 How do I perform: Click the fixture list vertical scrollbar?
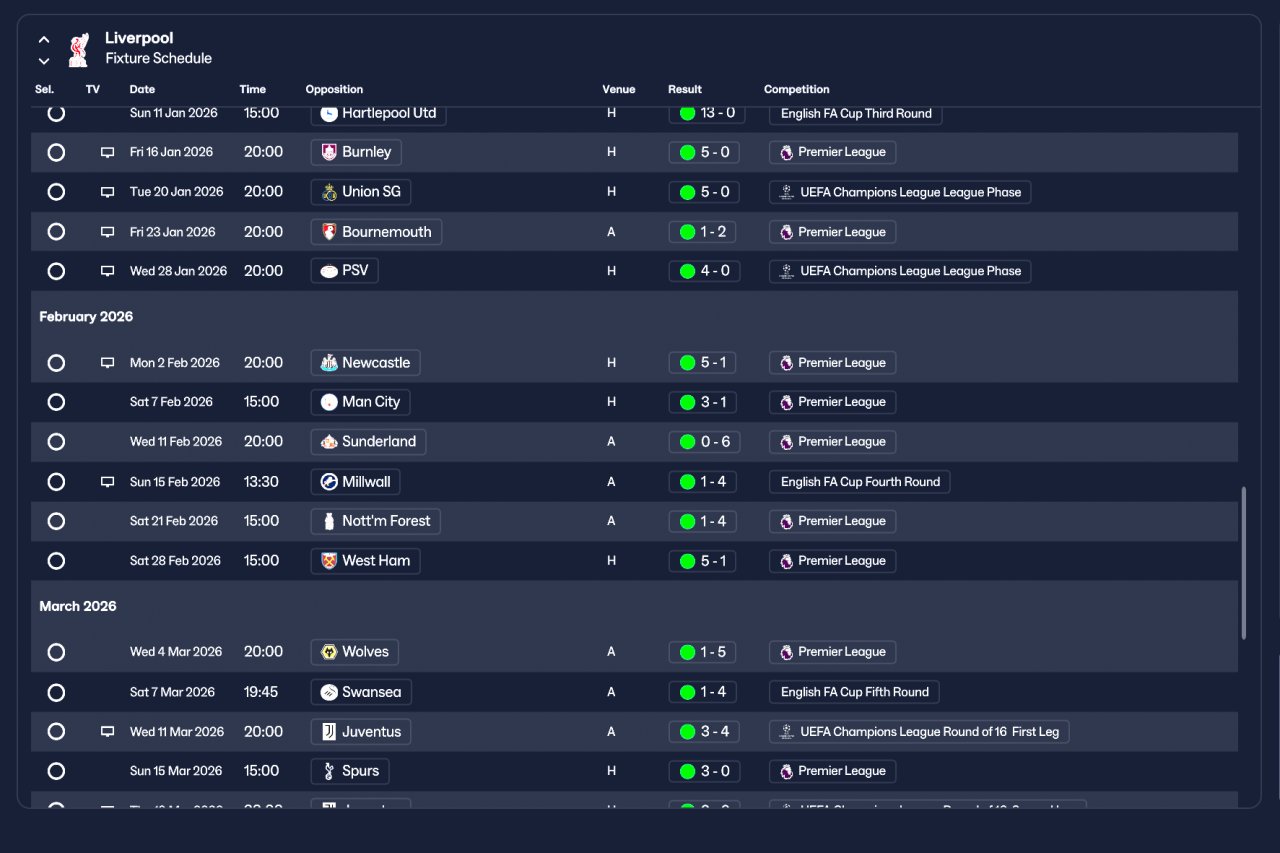[1244, 563]
